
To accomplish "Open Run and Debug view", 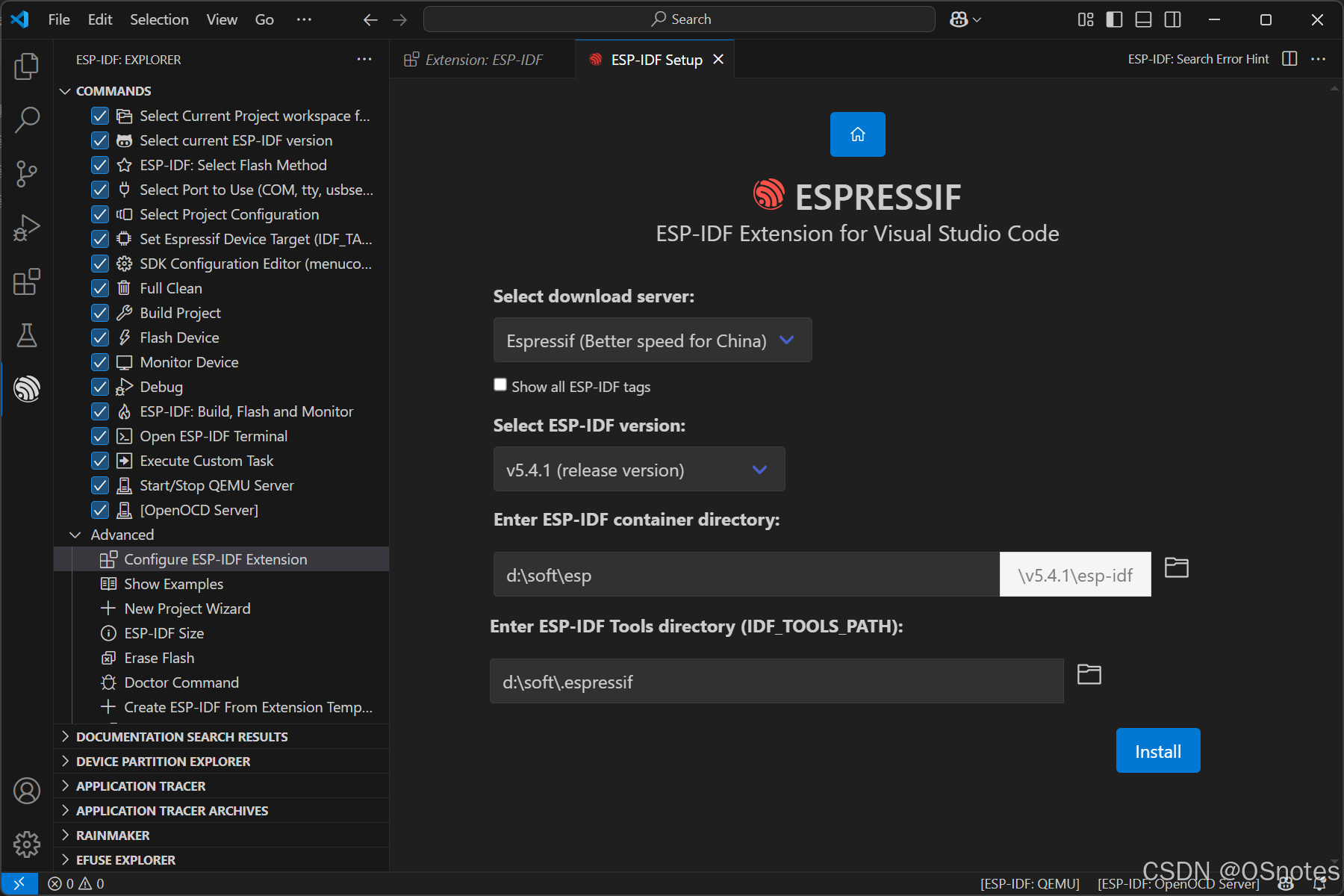I will (27, 228).
